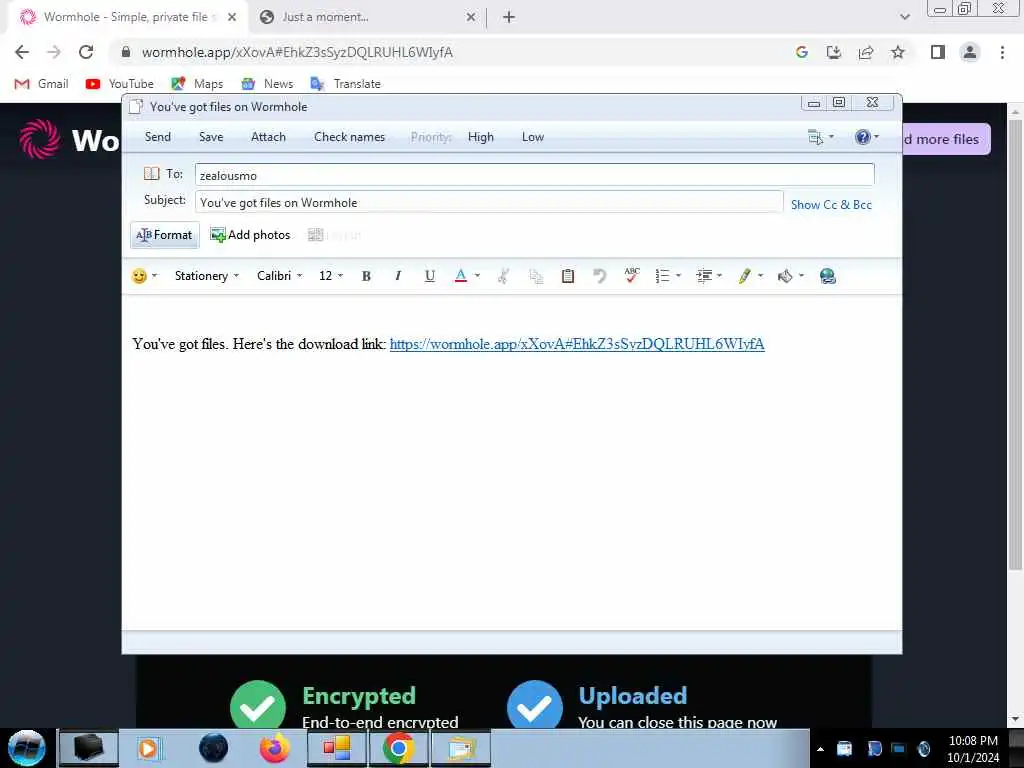Image resolution: width=1024 pixels, height=768 pixels.
Task: Open Gmail bookmark
Action: pos(41,84)
